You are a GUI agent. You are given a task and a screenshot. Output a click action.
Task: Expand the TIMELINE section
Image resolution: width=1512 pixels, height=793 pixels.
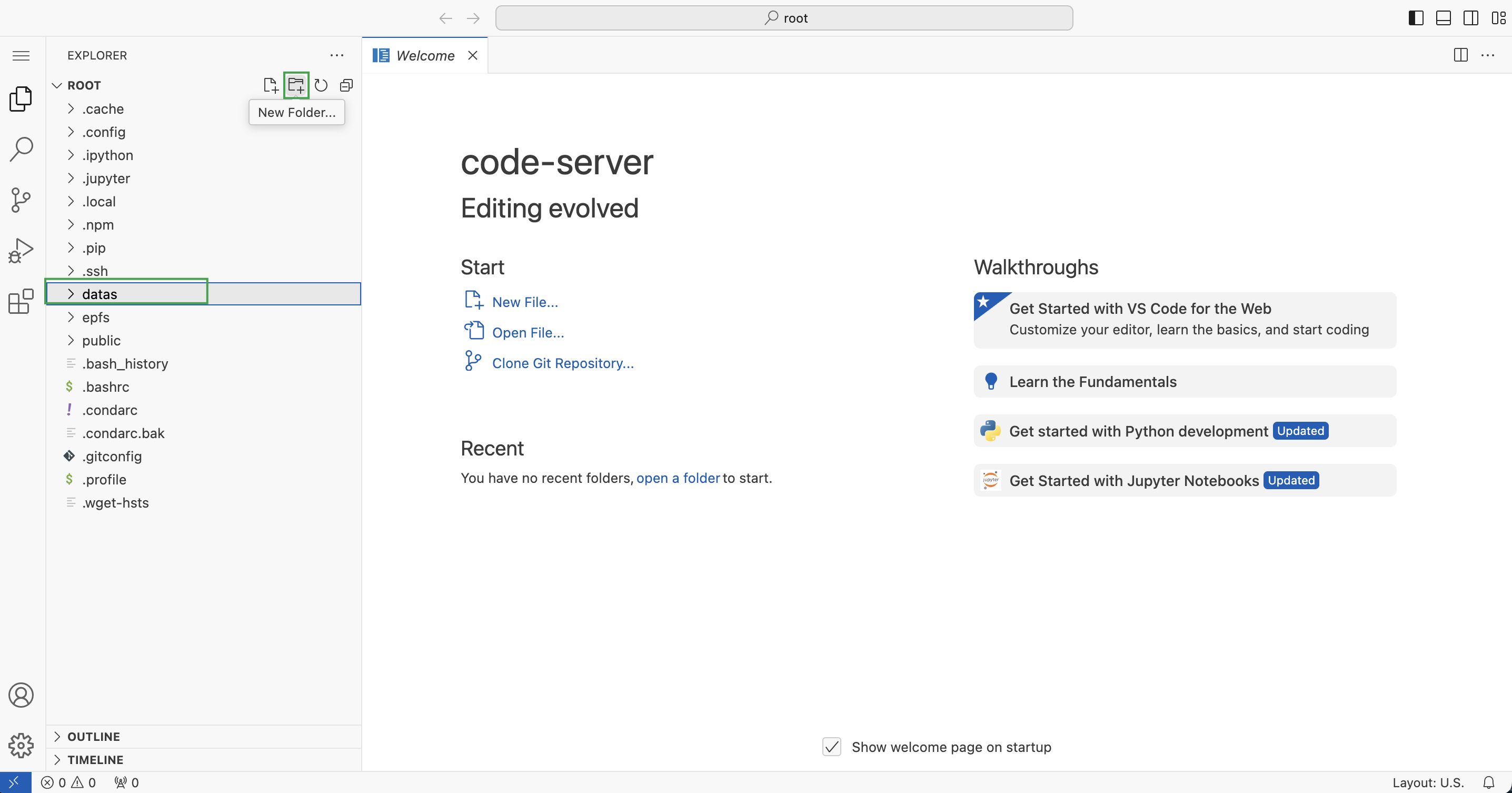tap(203, 759)
